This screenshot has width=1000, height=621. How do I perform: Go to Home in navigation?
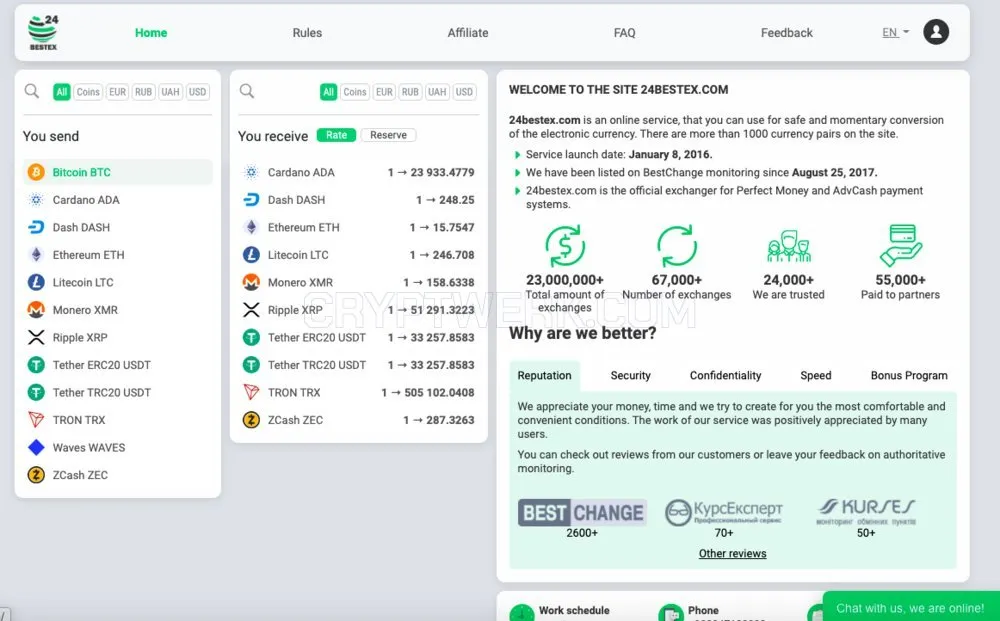point(151,33)
